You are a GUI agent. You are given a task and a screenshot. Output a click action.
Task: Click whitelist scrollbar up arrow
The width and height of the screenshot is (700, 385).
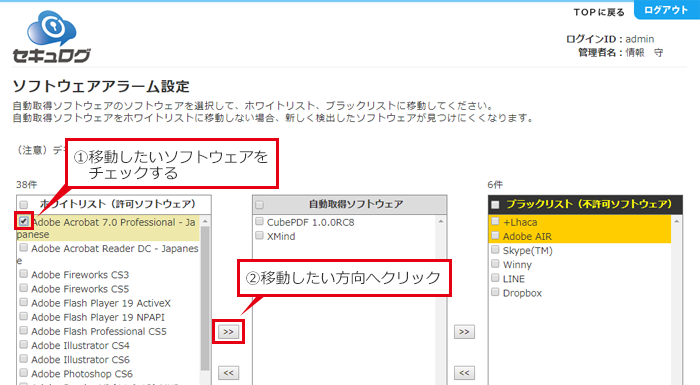pos(205,222)
